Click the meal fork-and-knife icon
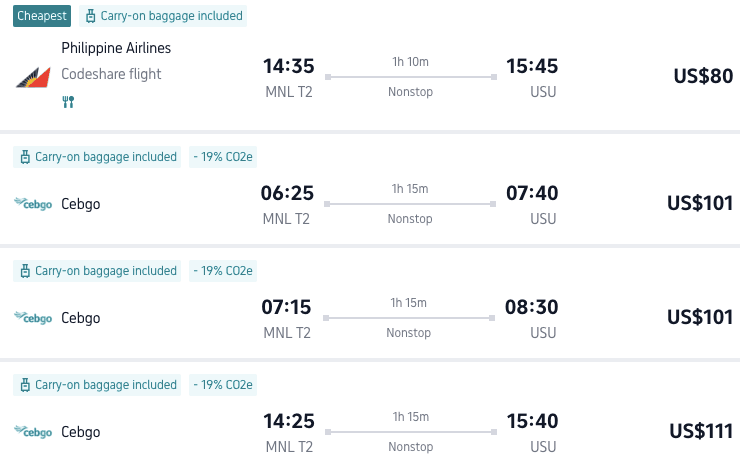The height and width of the screenshot is (472, 740). point(68,101)
